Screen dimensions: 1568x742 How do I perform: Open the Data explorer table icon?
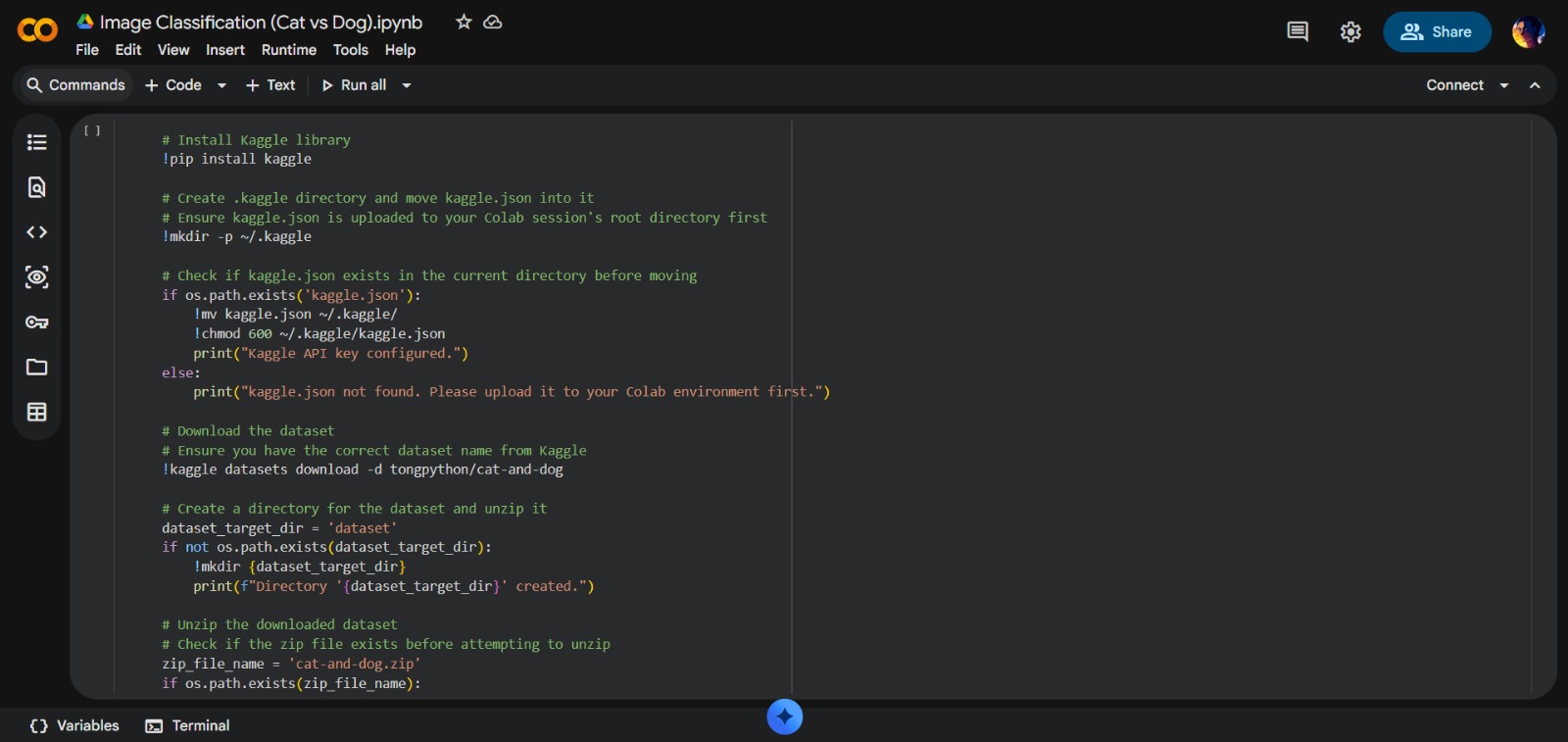tap(37, 413)
